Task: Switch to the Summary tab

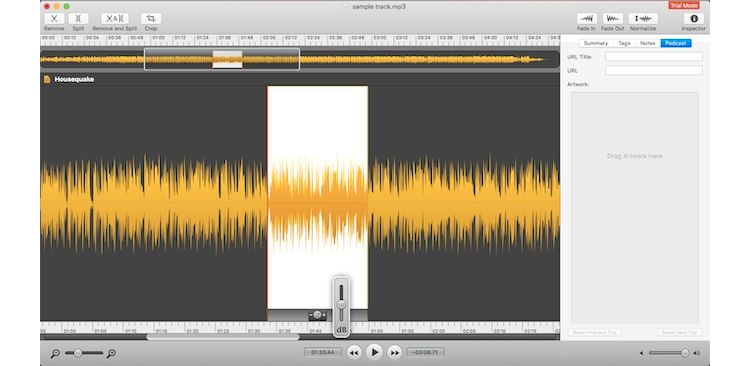Action: tap(596, 43)
